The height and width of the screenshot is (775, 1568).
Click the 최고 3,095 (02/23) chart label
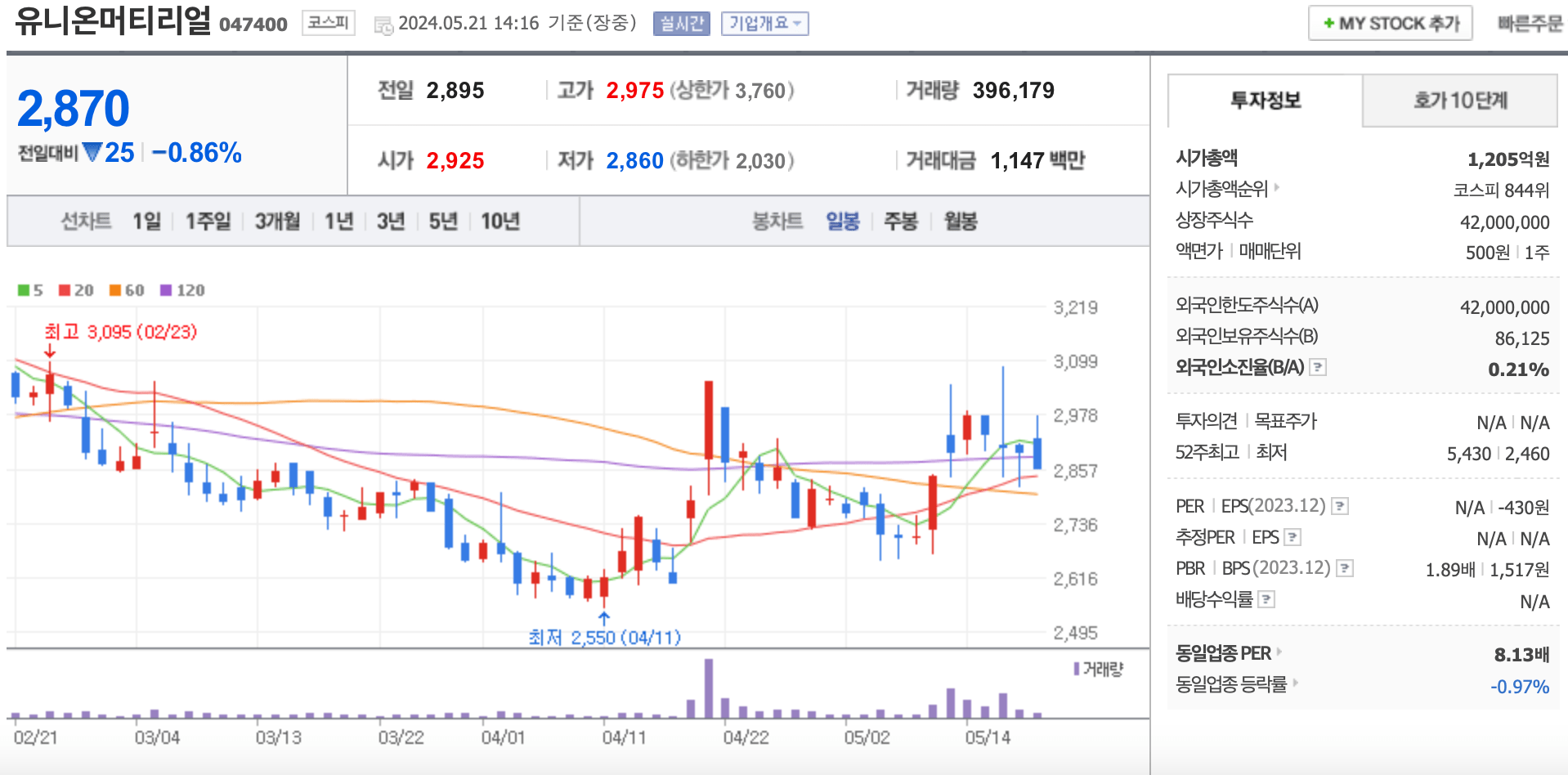[121, 332]
